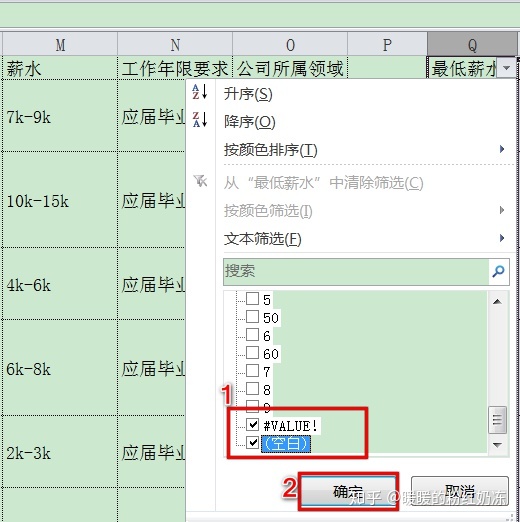
Task: Click filter list scrollbar down arrow
Action: pyautogui.click(x=497, y=445)
